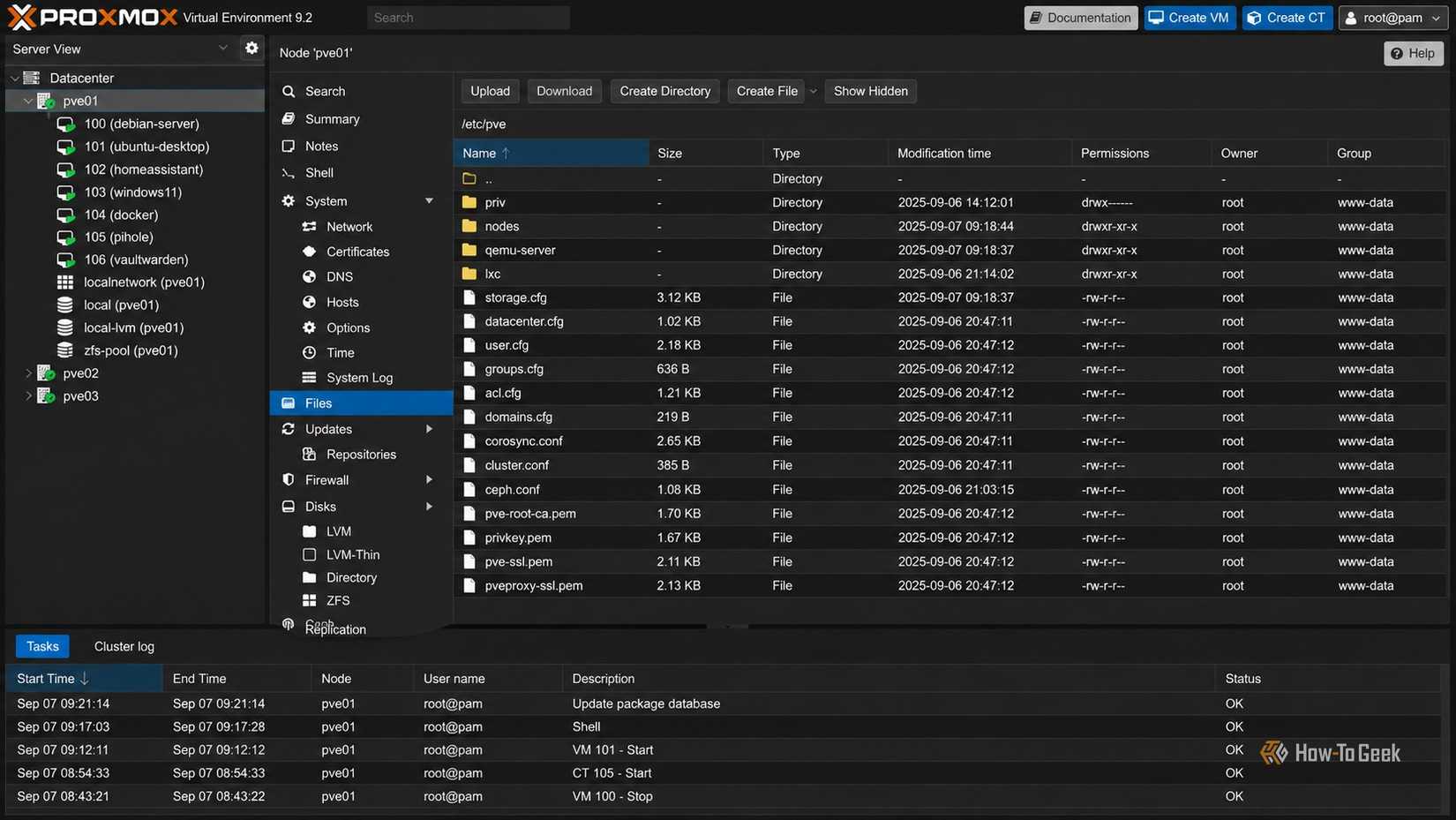Open Create File dropdown arrow
1456x820 pixels.
(x=813, y=91)
